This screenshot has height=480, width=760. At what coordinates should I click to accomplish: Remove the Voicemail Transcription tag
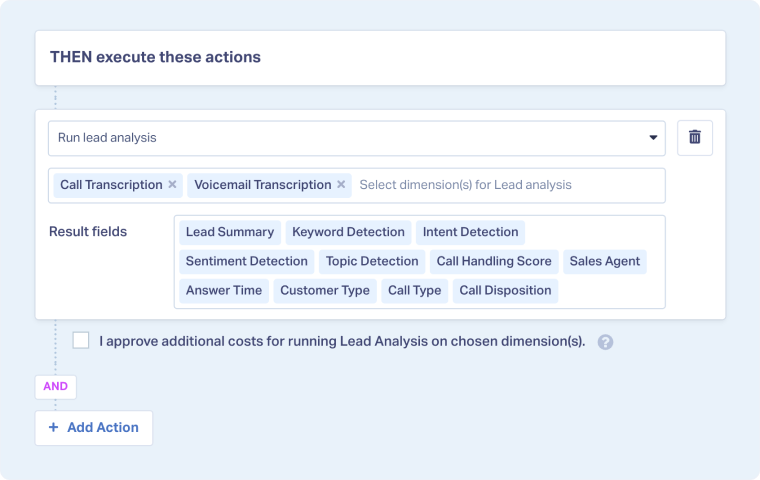click(341, 185)
